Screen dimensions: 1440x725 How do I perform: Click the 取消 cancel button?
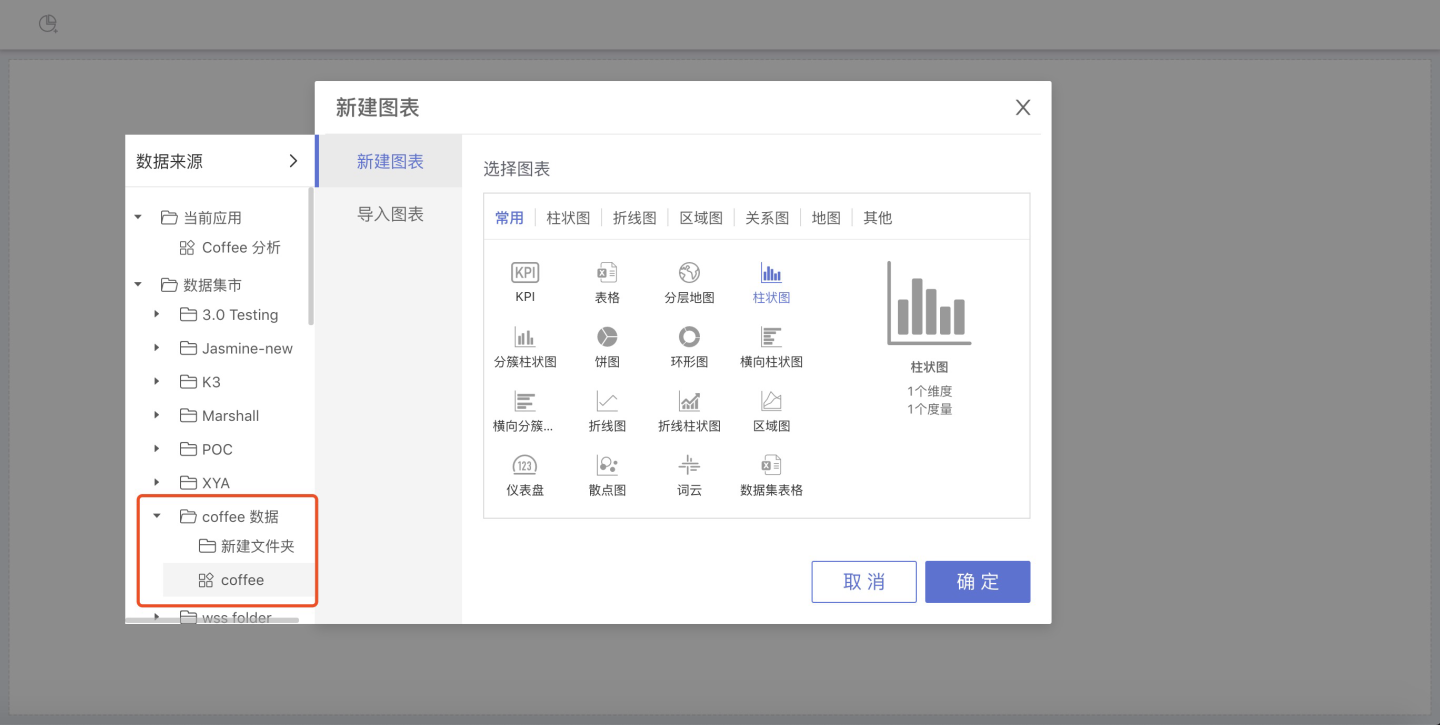[x=864, y=582]
